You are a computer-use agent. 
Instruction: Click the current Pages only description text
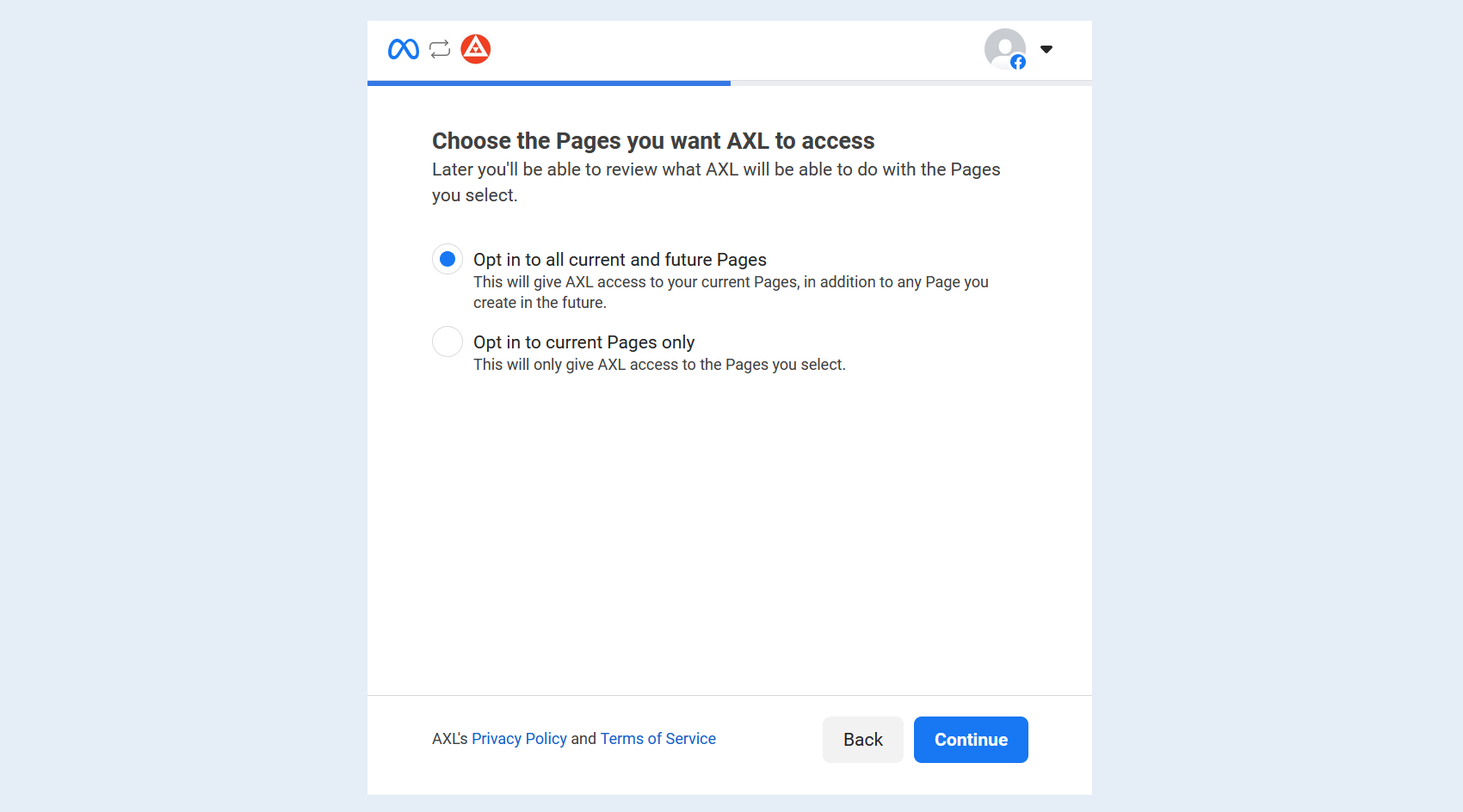pos(659,365)
